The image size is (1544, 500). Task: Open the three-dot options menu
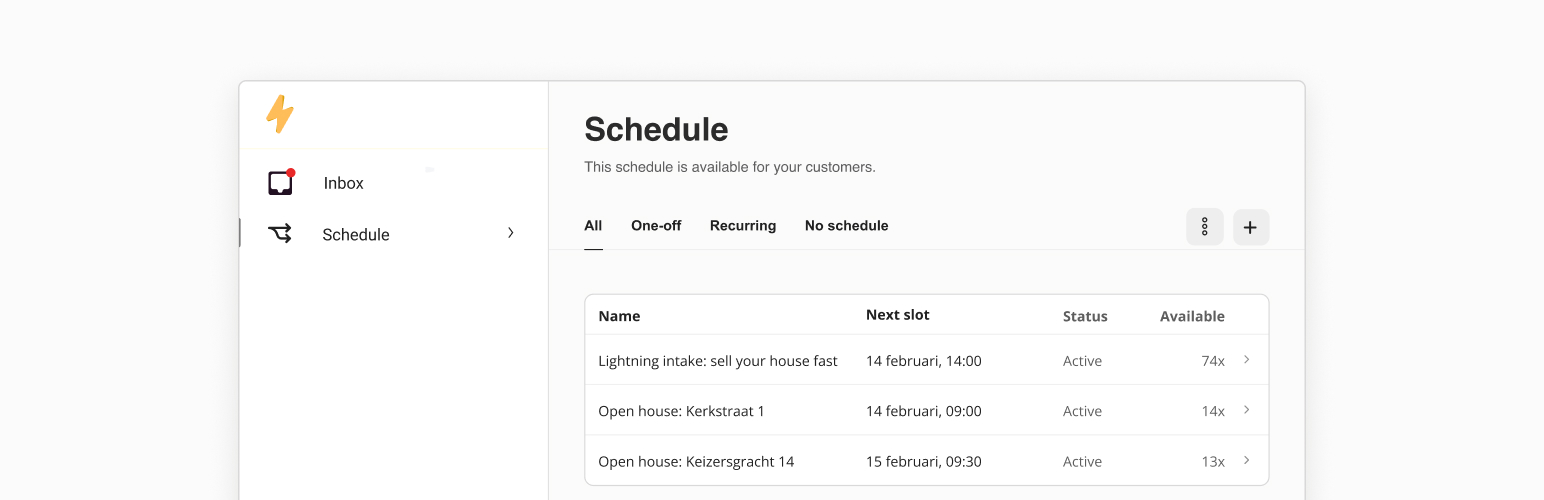click(1204, 227)
